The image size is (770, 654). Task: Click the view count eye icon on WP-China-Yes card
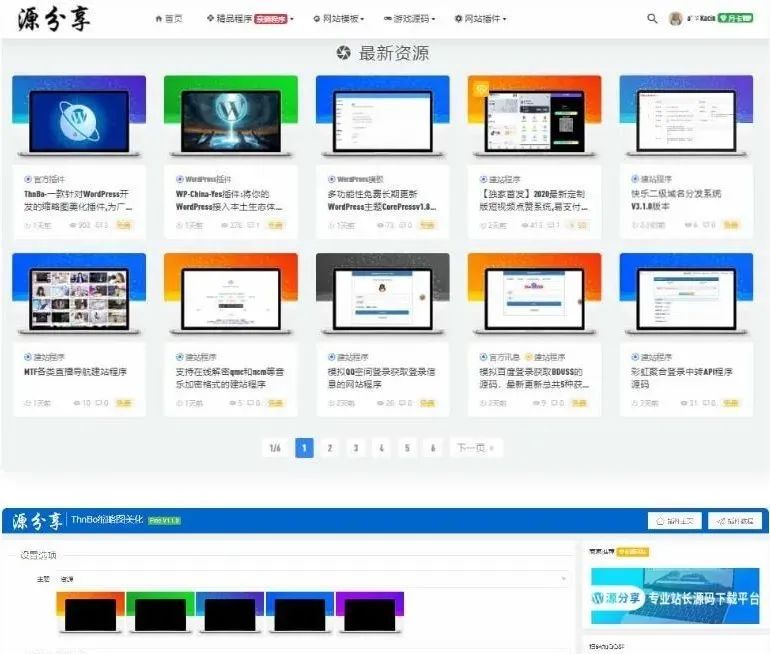point(224,225)
